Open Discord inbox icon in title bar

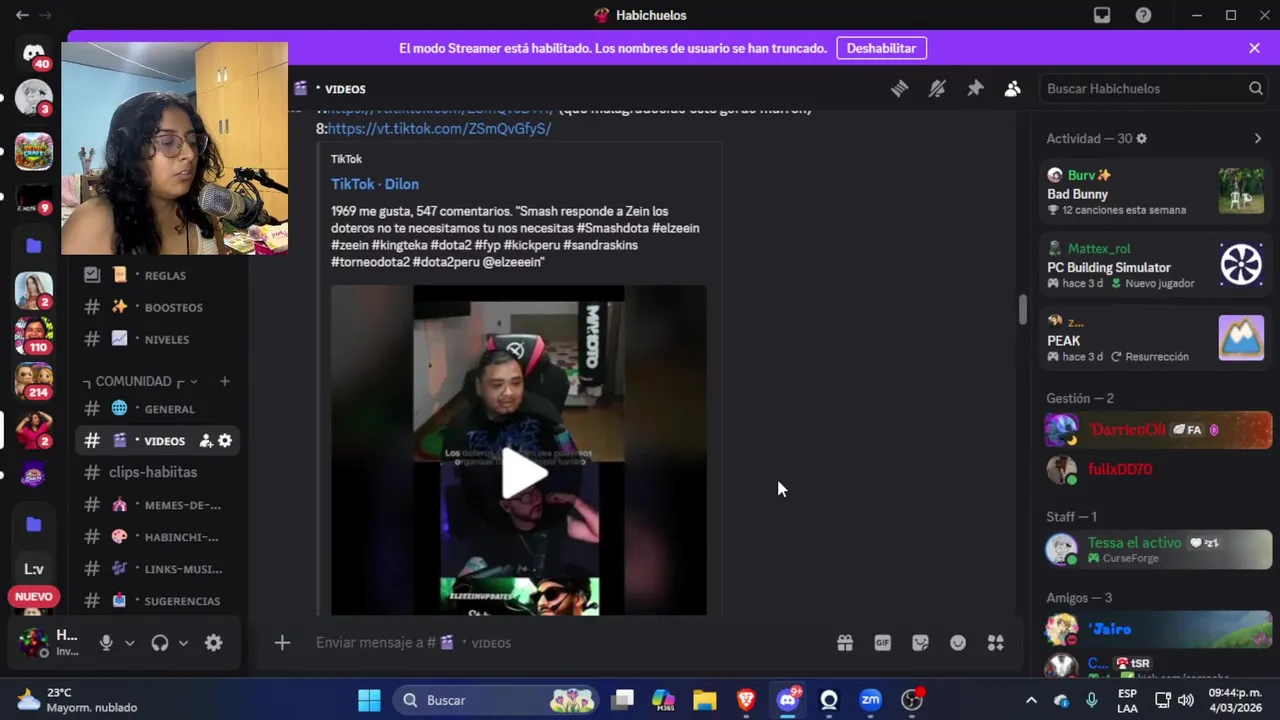1102,15
